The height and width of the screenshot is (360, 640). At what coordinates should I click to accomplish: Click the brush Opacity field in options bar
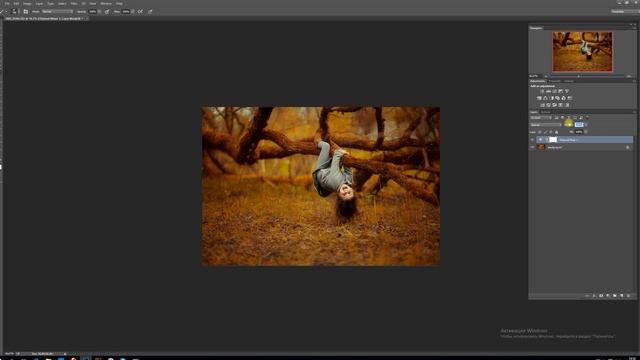tap(92, 11)
